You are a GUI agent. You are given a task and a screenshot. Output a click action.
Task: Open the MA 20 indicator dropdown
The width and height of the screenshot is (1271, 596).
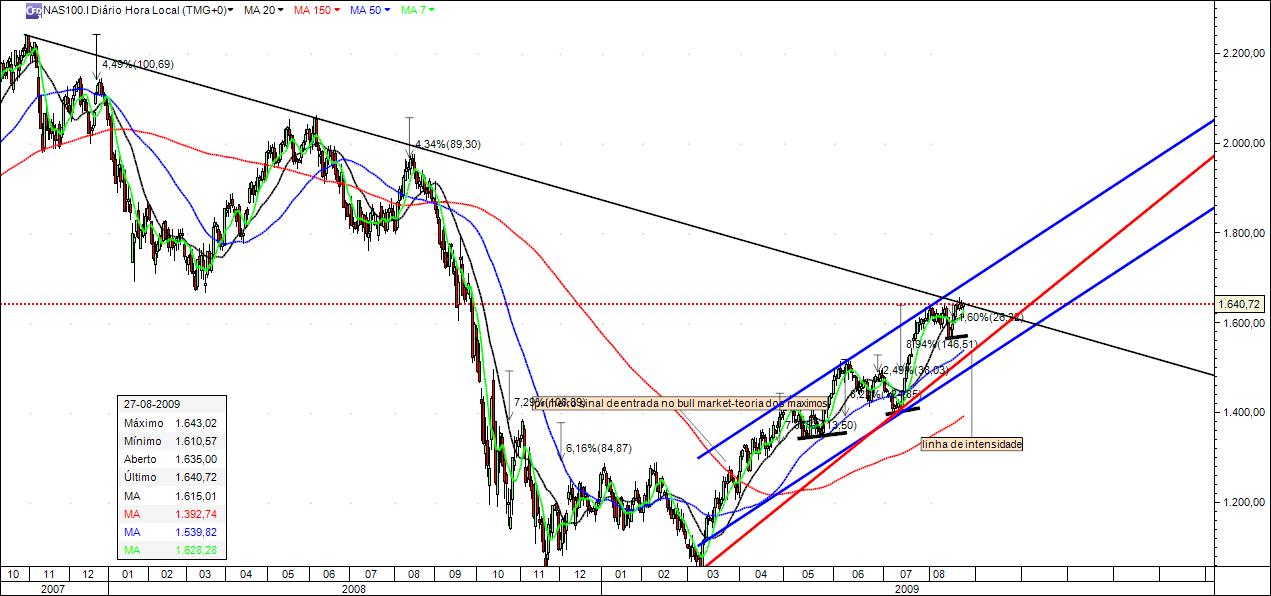(x=264, y=10)
